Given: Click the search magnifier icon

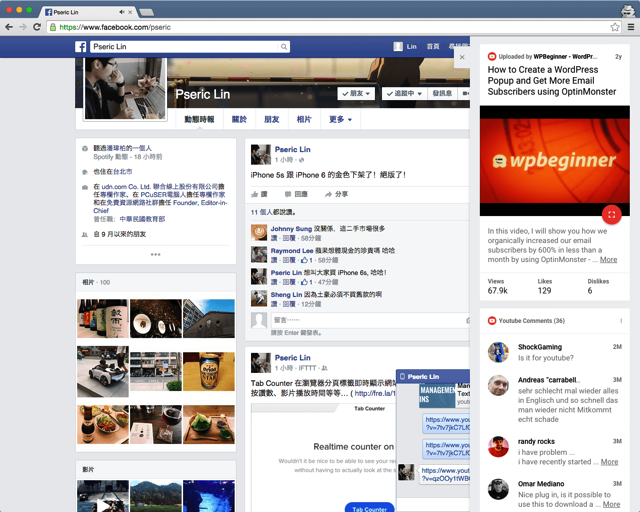Looking at the screenshot, I should [x=284, y=47].
